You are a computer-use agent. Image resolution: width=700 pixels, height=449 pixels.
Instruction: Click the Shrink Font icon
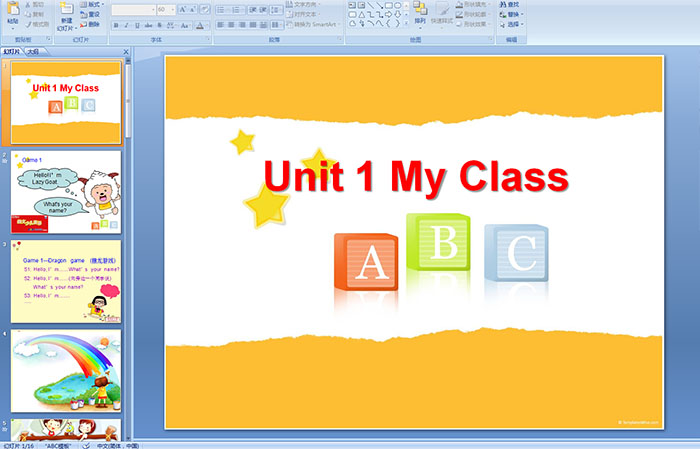(x=193, y=9)
